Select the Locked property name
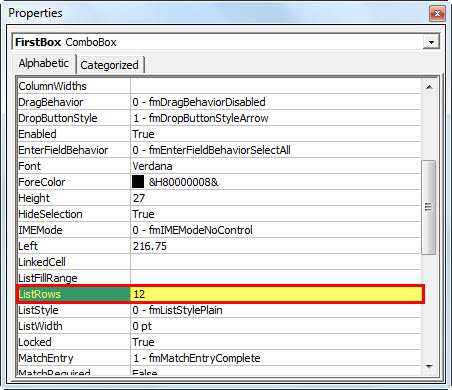This screenshot has width=452, height=390. [x=35, y=342]
